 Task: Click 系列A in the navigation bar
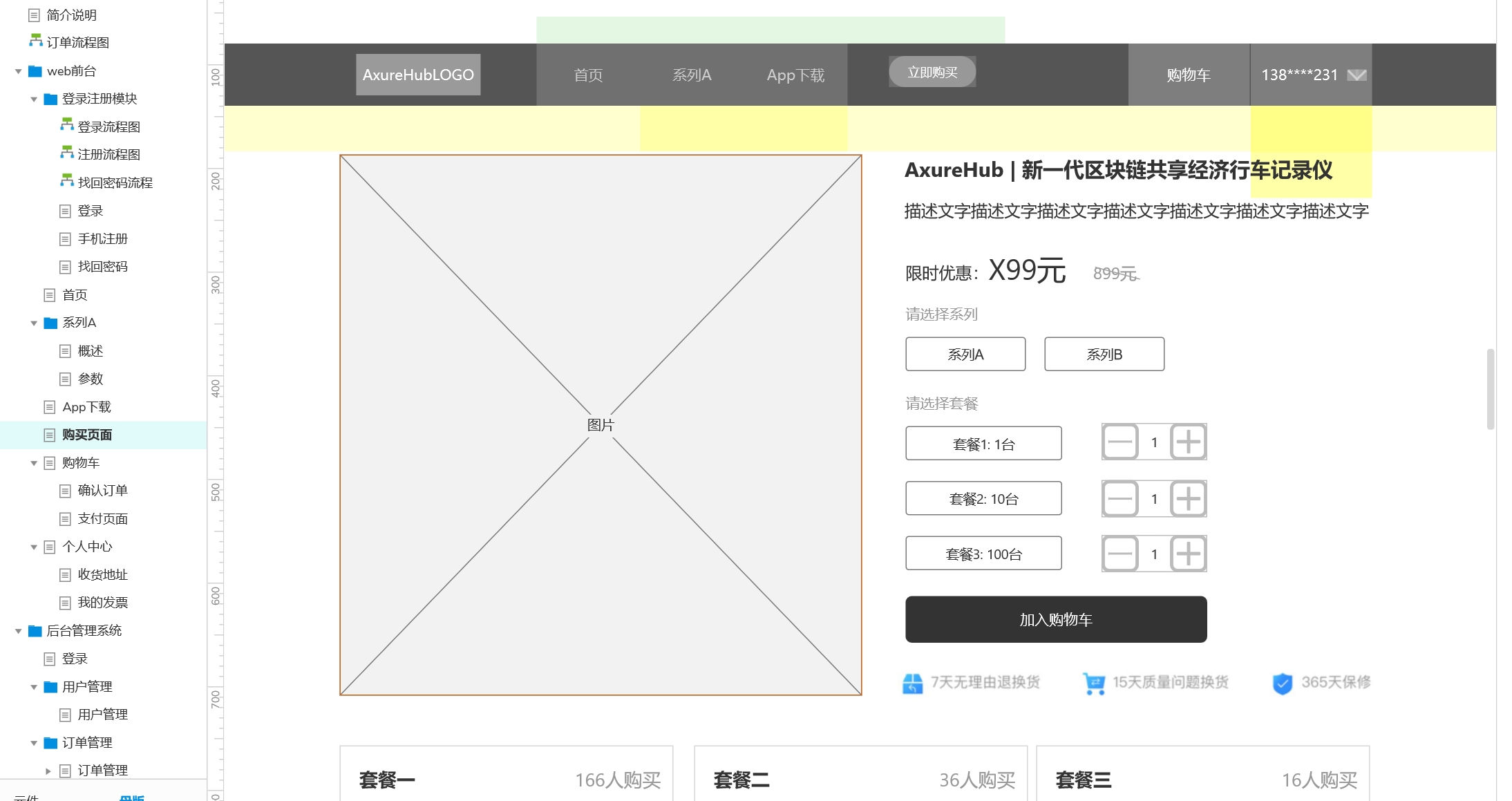(x=692, y=75)
